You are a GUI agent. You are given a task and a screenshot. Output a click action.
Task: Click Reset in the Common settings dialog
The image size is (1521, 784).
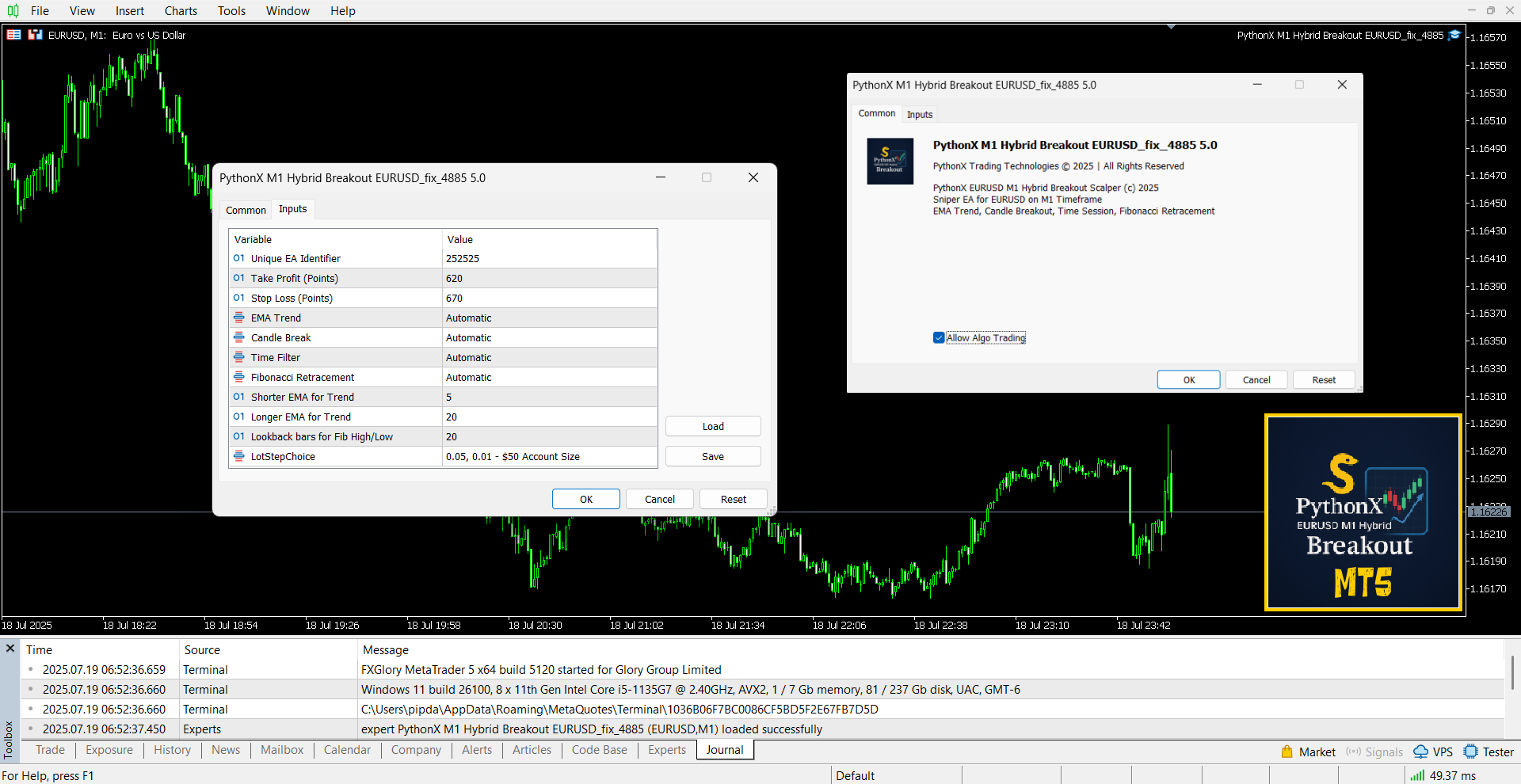[x=1324, y=379]
